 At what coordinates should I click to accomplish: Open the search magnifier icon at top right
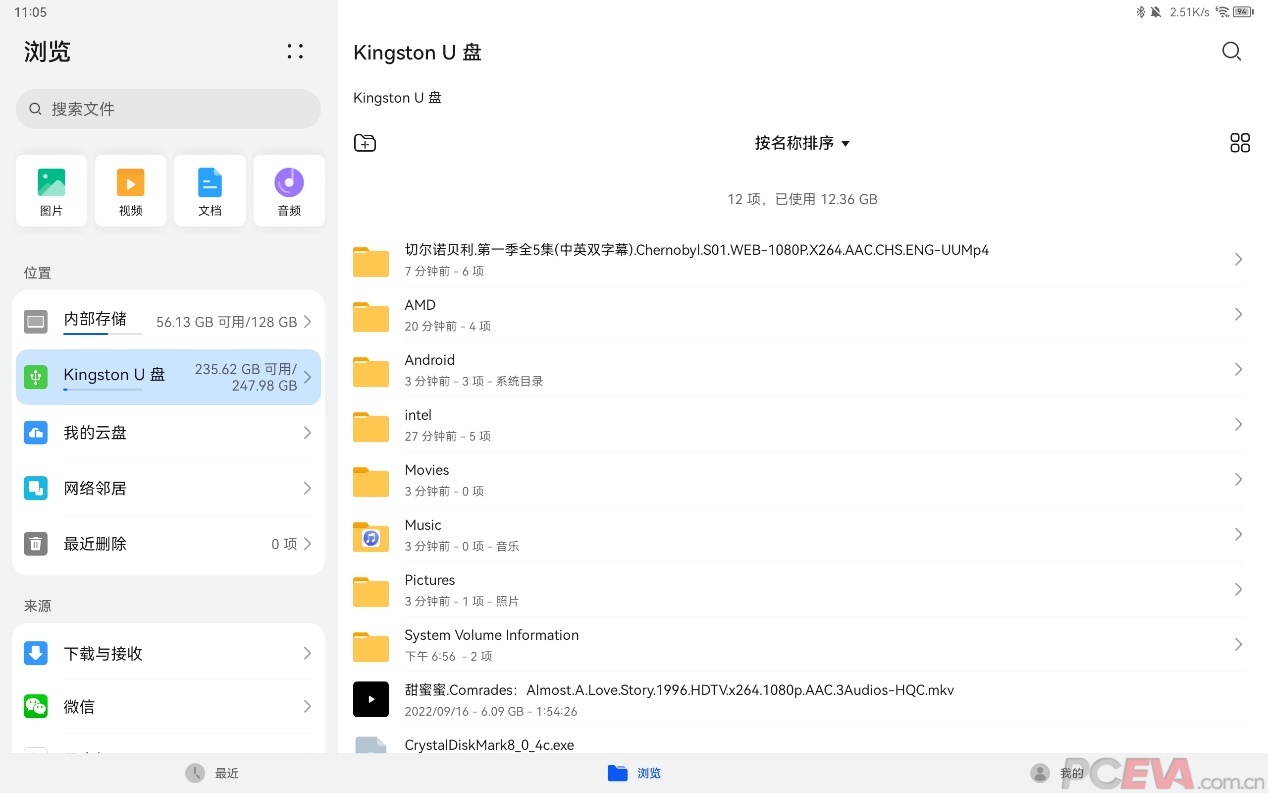[1231, 52]
